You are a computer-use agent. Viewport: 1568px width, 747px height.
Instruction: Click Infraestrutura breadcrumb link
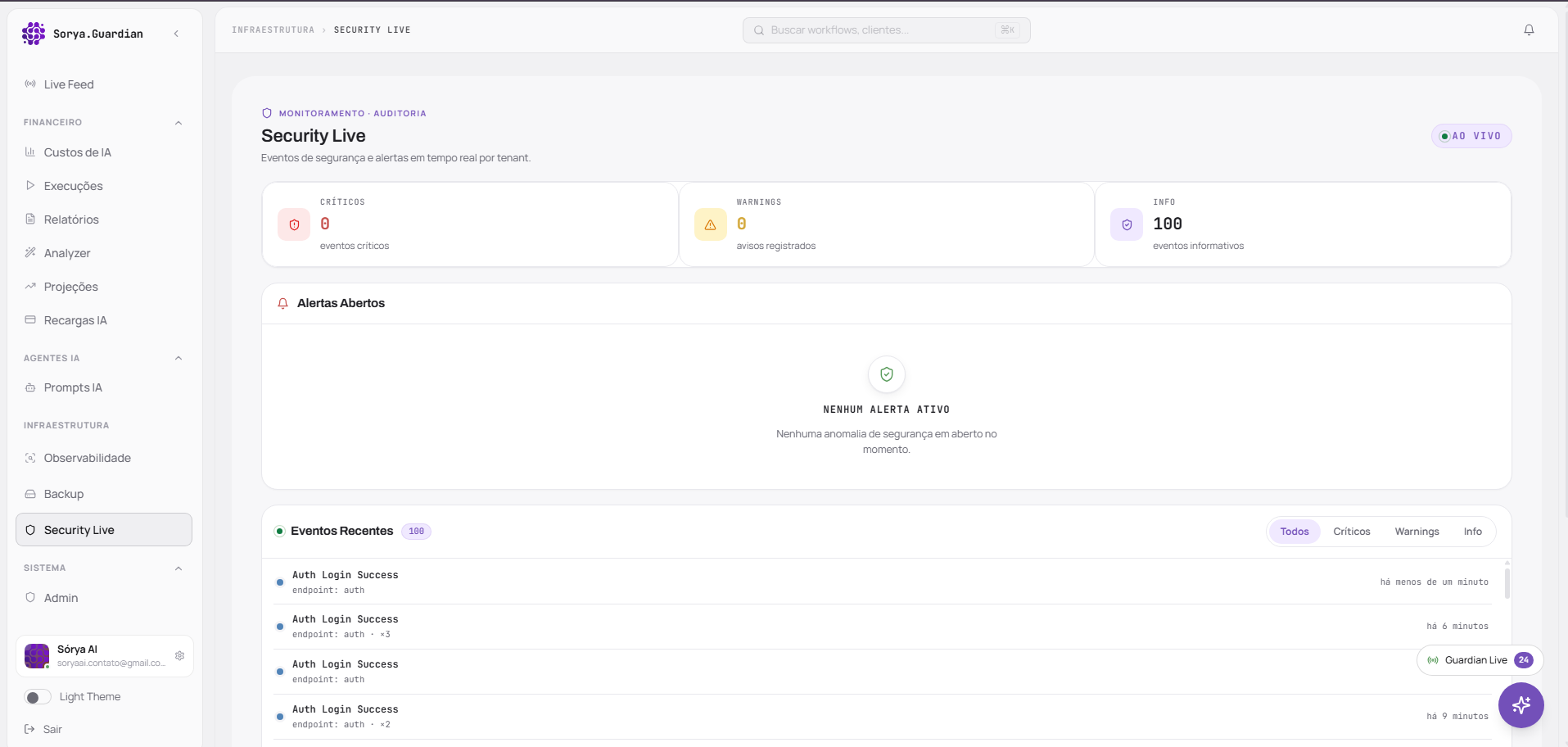(273, 30)
